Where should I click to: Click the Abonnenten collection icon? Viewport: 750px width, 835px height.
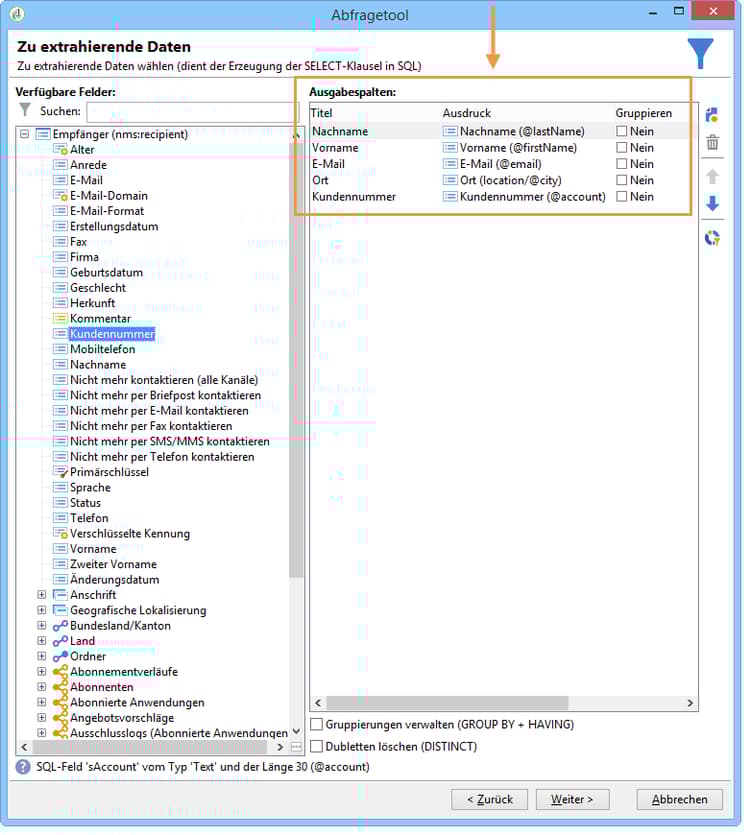pos(60,687)
